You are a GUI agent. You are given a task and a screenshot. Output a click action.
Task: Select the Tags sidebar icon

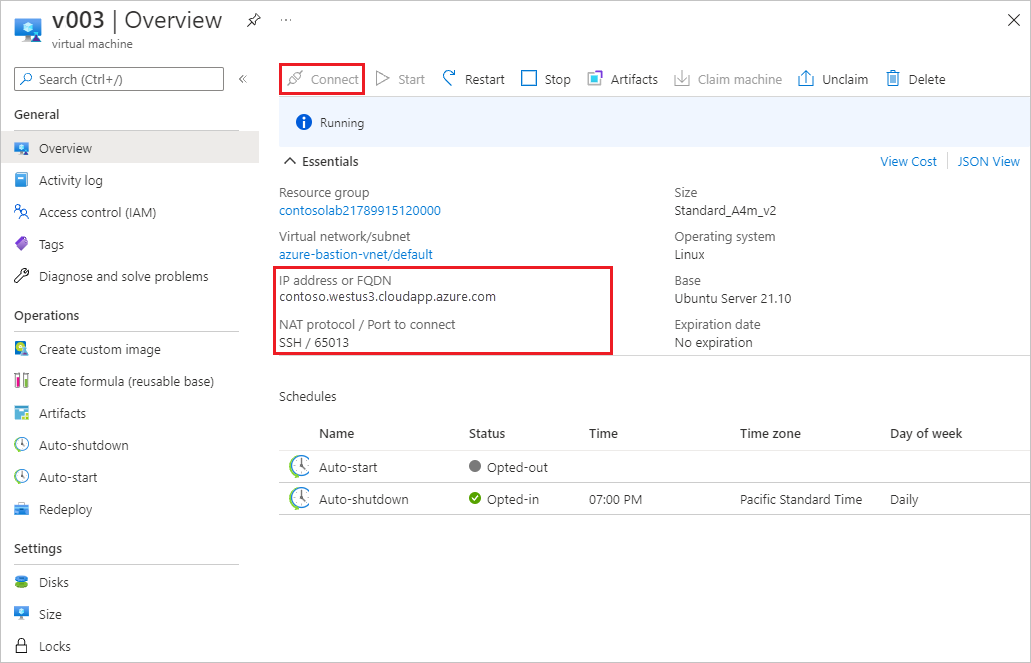point(21,244)
